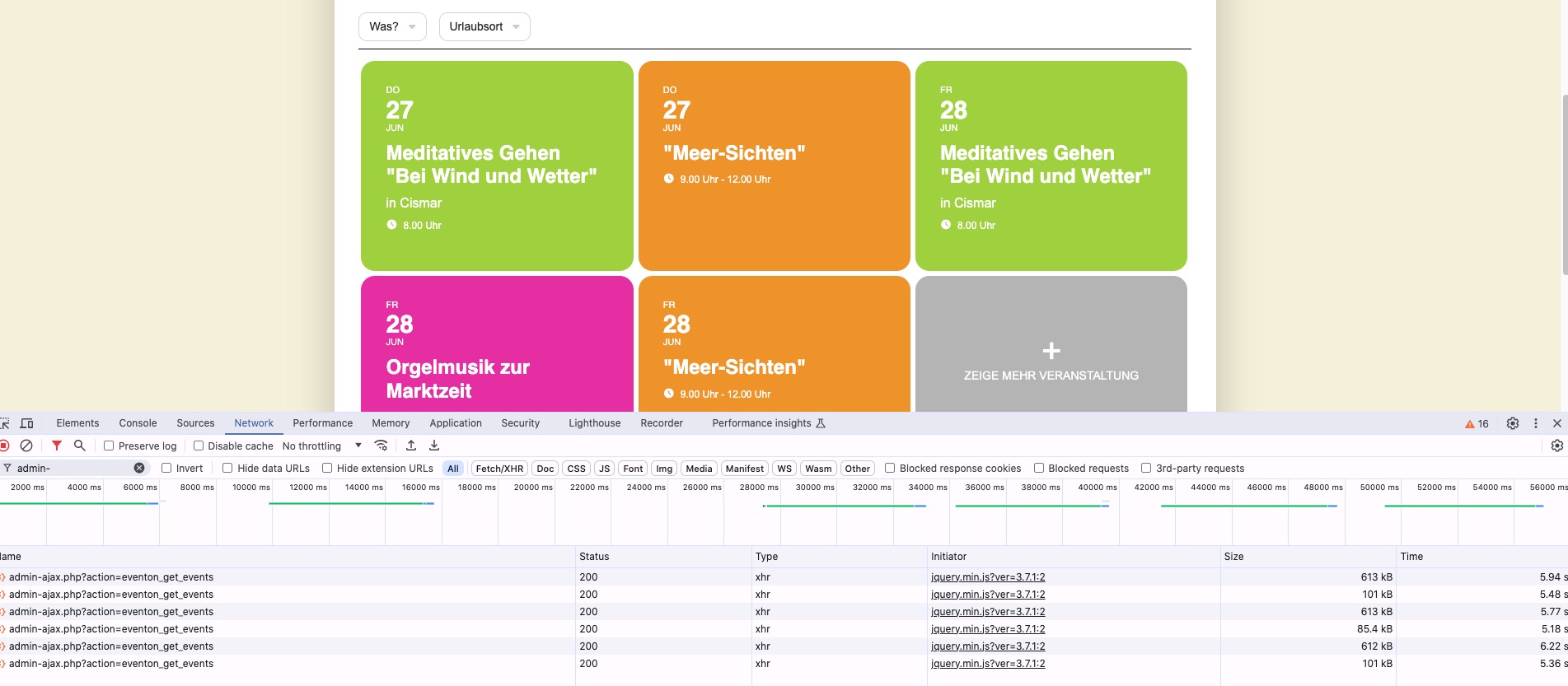Screen dimensions: 1568x686
Task: Switch to the Application tab
Action: point(456,423)
